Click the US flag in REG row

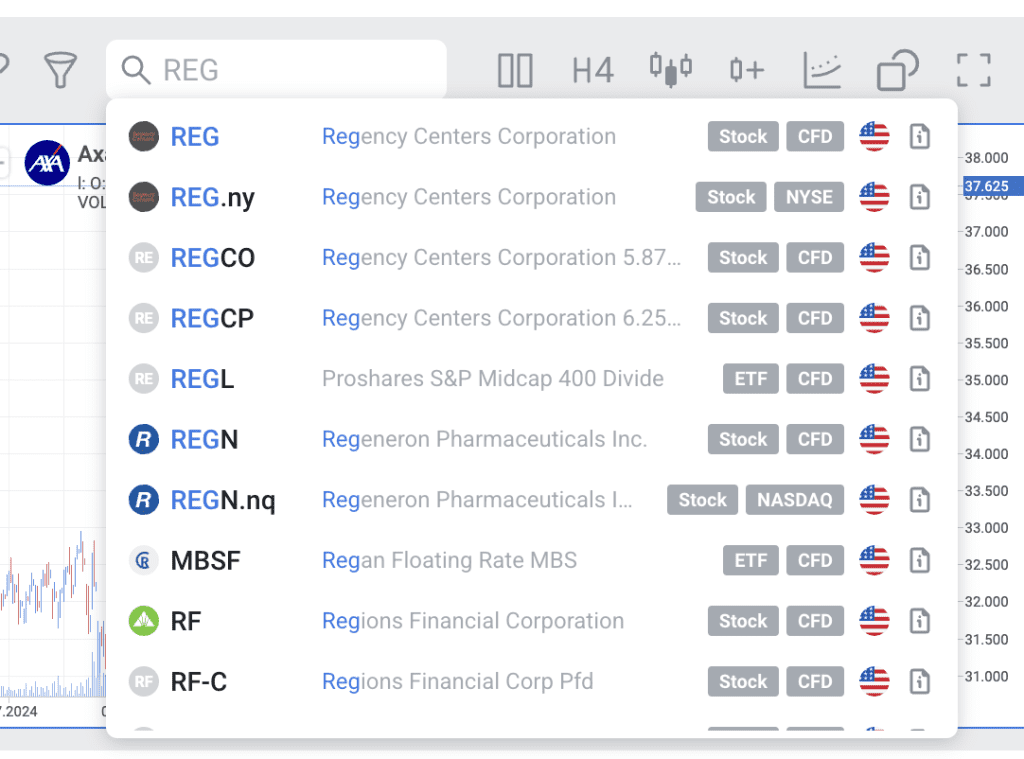(874, 137)
